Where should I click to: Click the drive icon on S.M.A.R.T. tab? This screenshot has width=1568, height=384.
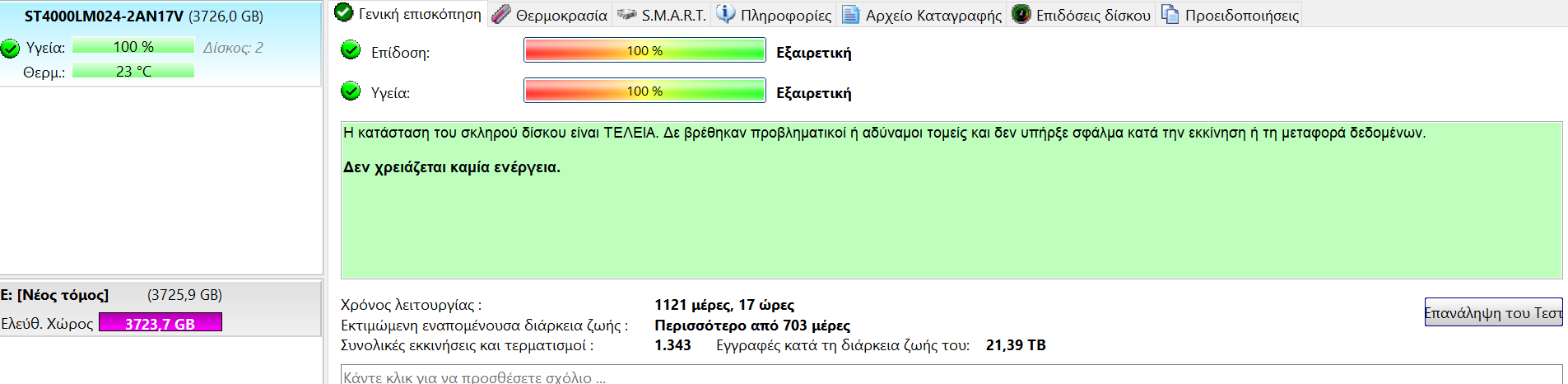(x=626, y=14)
